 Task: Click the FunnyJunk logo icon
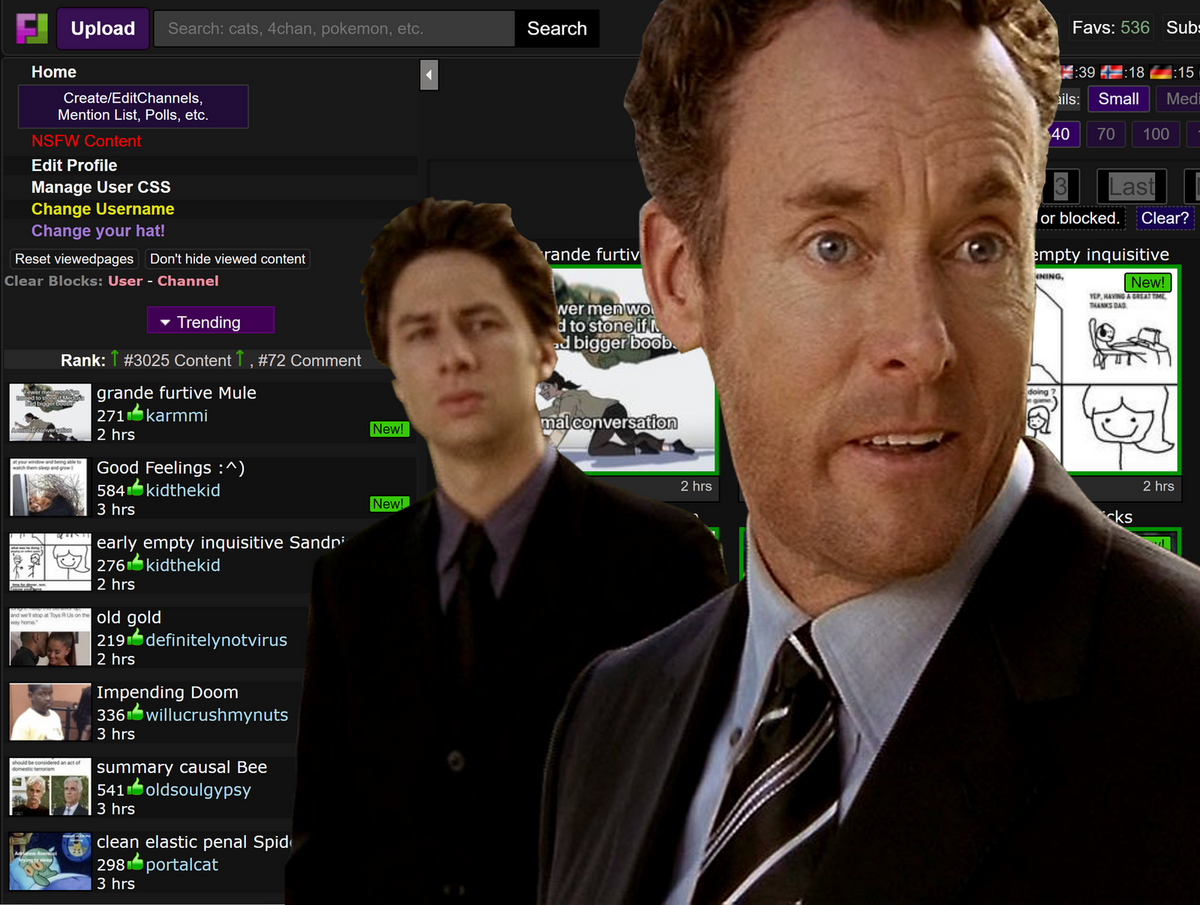(x=31, y=28)
